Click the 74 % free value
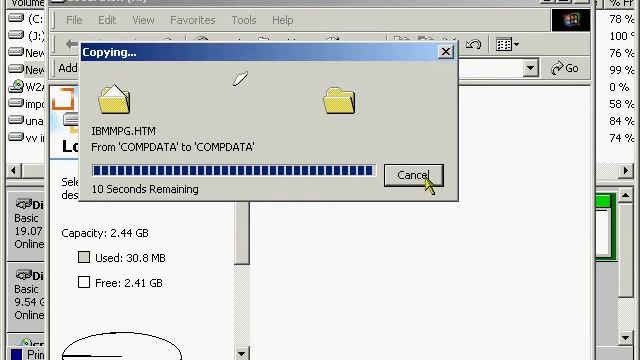Viewport: 640px width, 360px height. [621, 138]
